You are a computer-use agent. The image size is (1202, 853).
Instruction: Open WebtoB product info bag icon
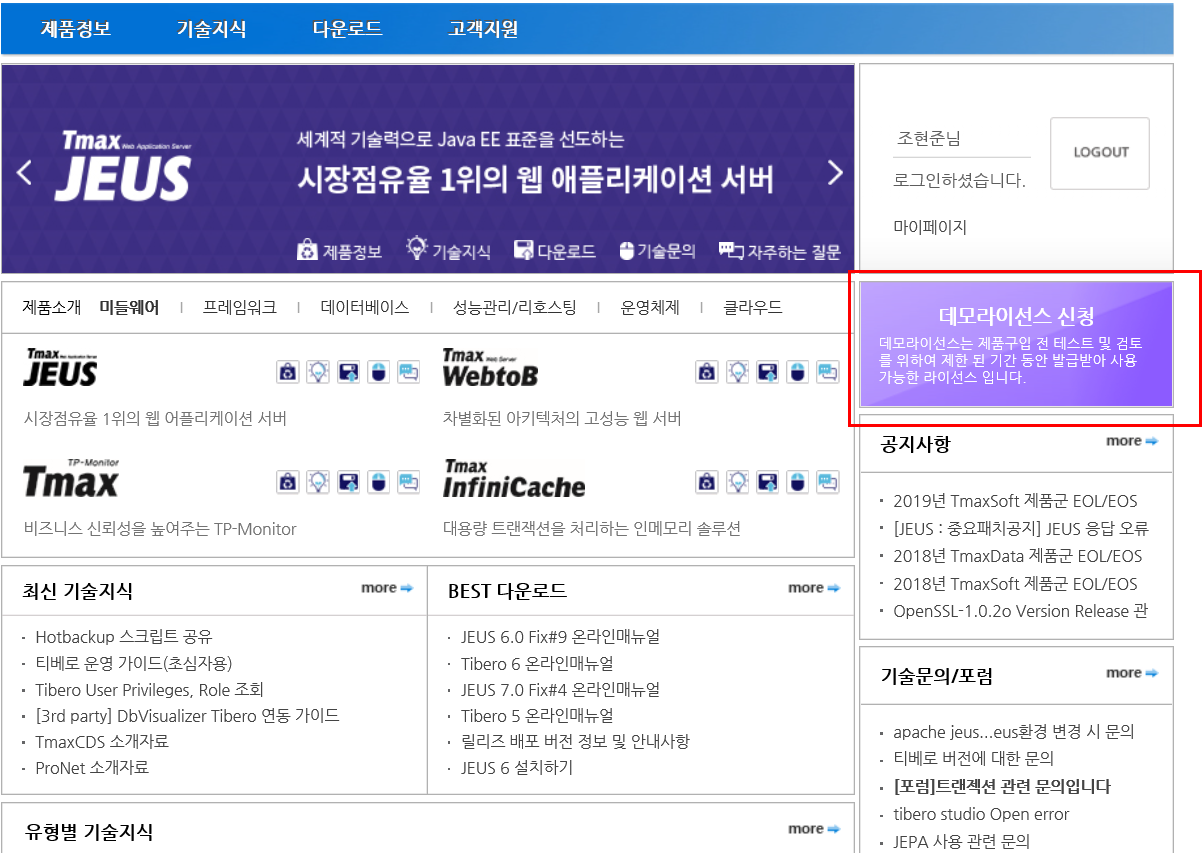(707, 372)
